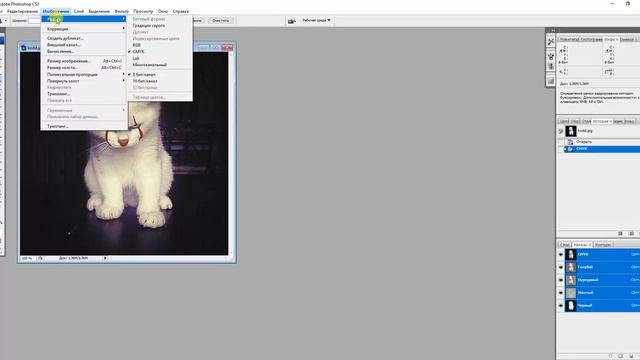Click the kodd.jpg document title bar icon
The image size is (640, 360).
point(24,48)
